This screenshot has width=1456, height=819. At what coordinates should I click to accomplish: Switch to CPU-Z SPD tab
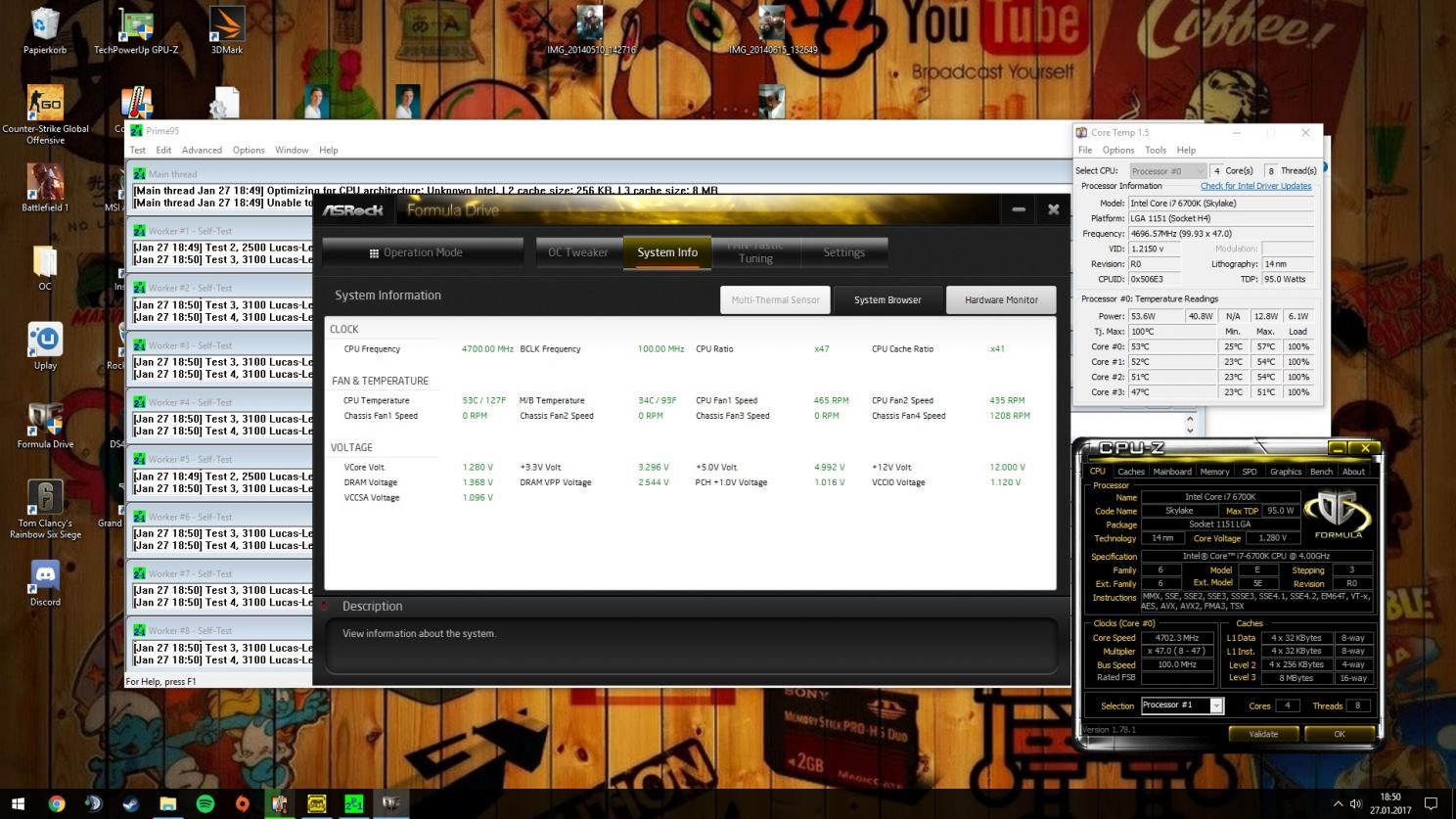(1249, 472)
